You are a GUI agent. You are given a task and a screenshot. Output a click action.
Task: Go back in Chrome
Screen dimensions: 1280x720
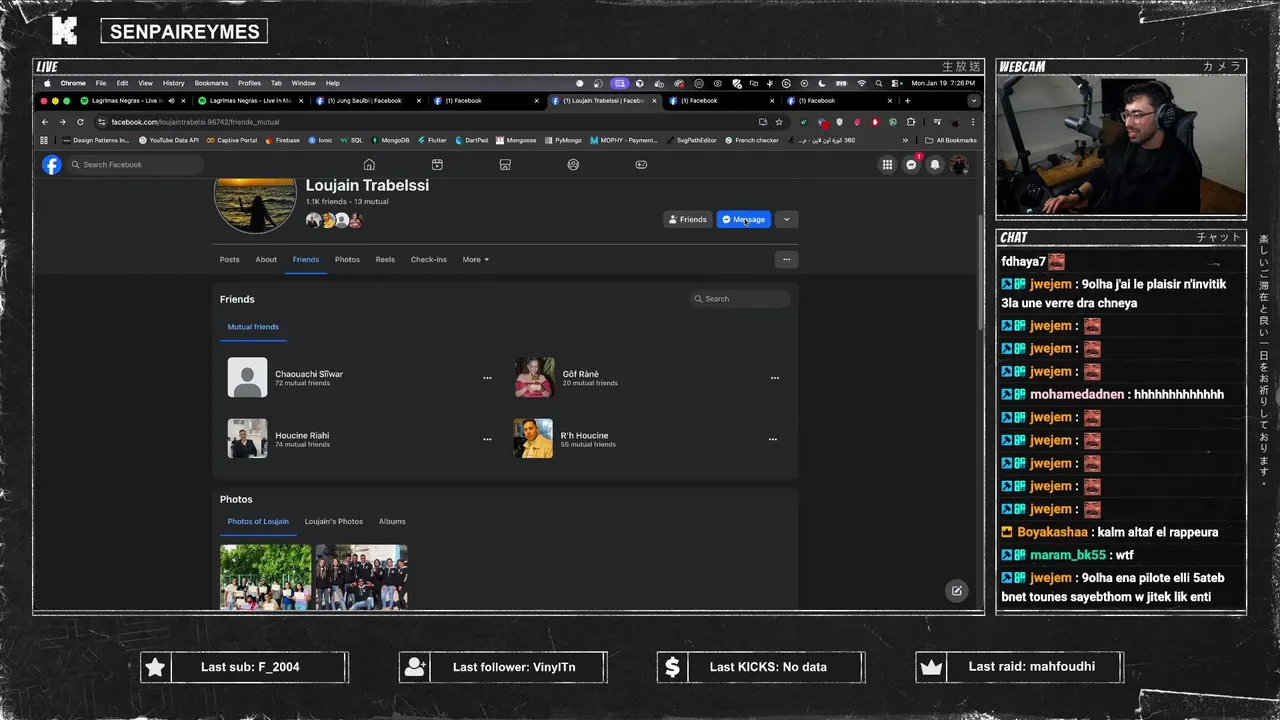[x=45, y=122]
